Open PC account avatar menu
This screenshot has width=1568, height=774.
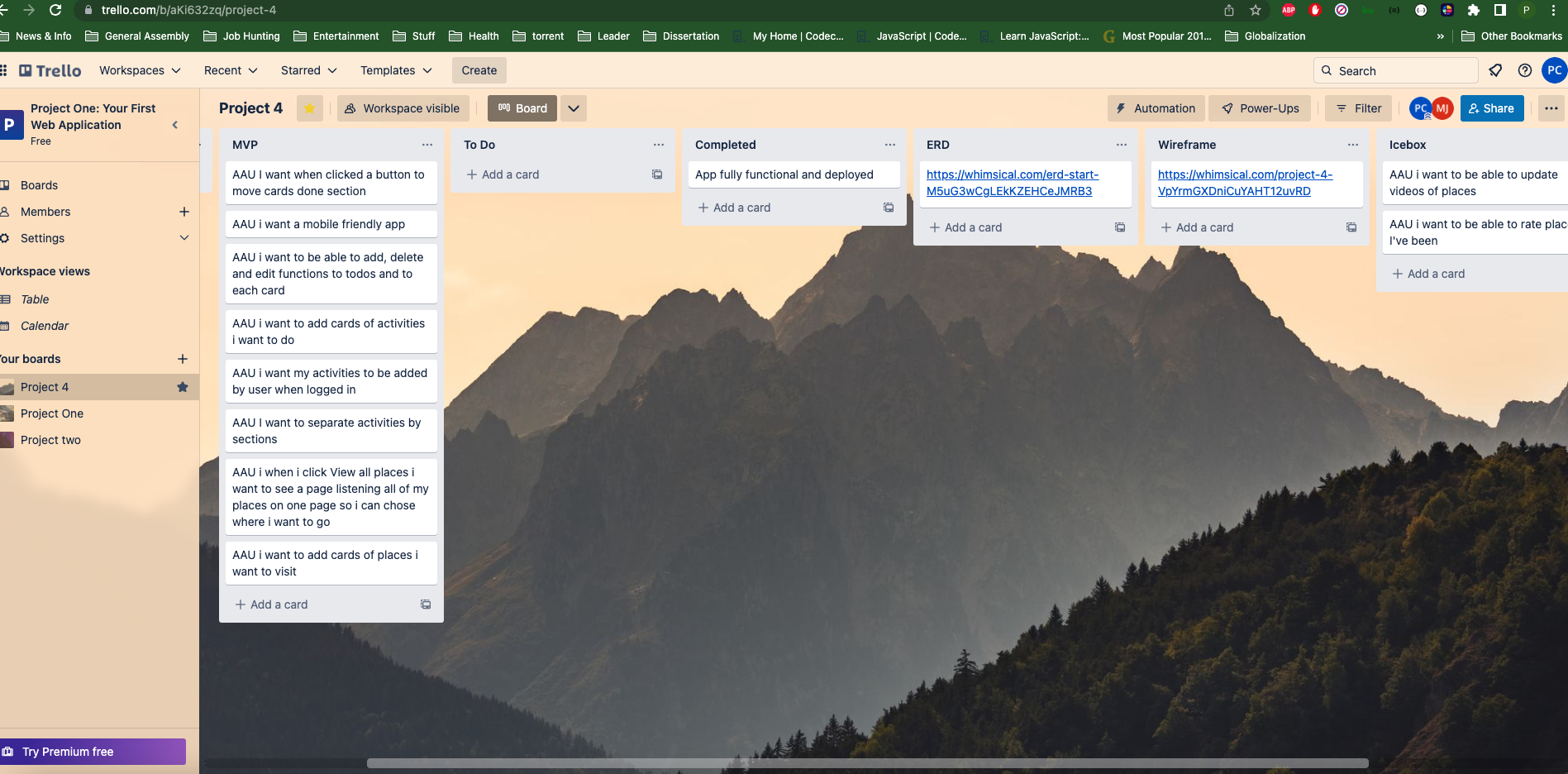(1554, 70)
